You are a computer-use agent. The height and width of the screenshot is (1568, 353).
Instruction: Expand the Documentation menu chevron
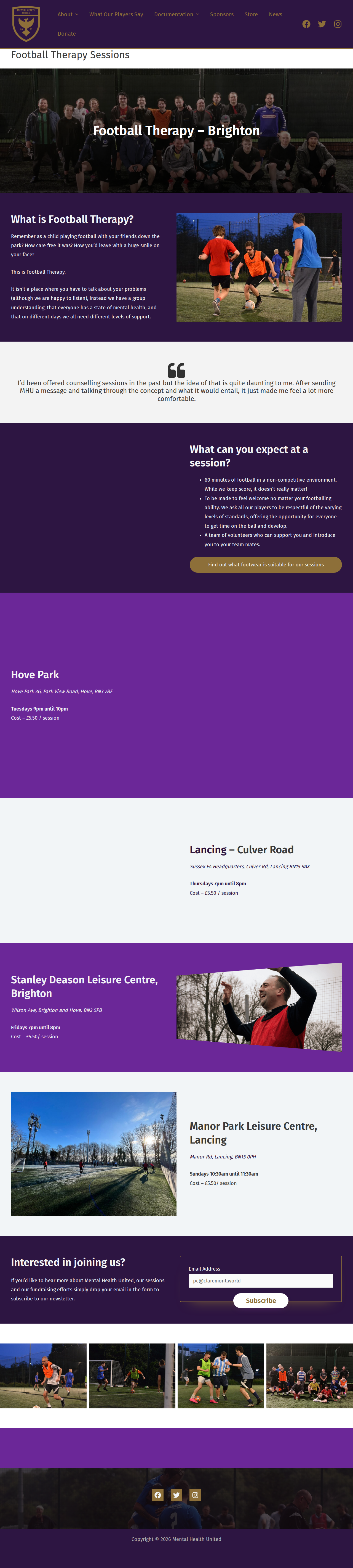pos(197,15)
